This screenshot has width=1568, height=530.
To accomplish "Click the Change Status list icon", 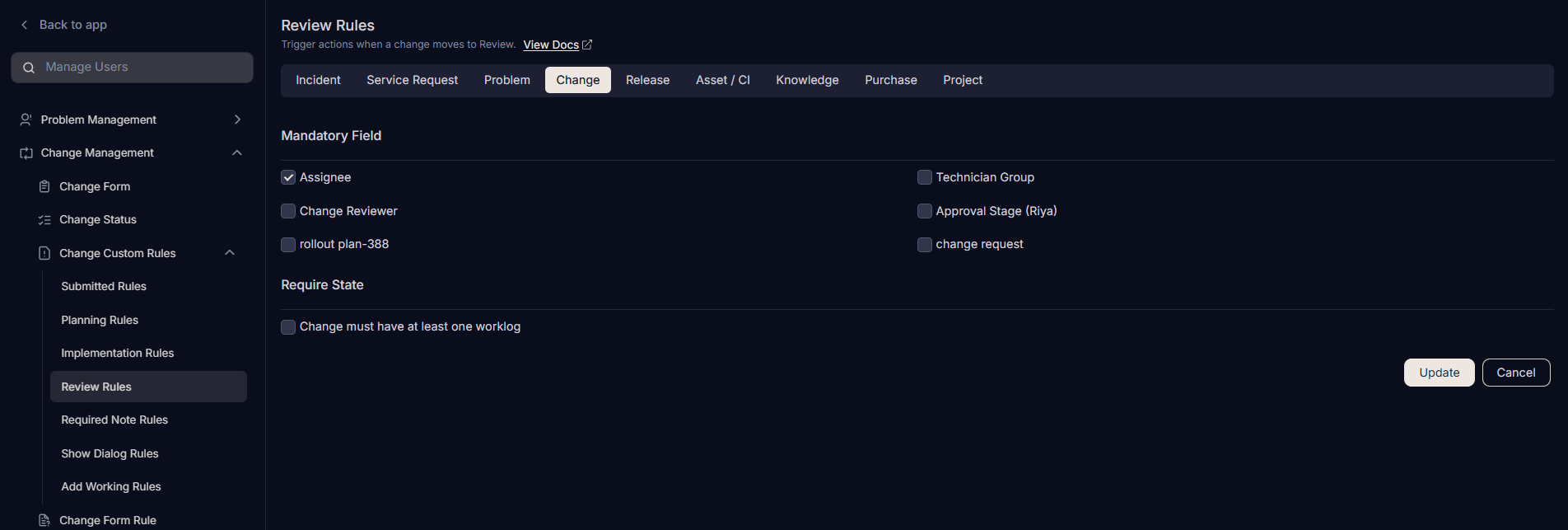I will (44, 220).
